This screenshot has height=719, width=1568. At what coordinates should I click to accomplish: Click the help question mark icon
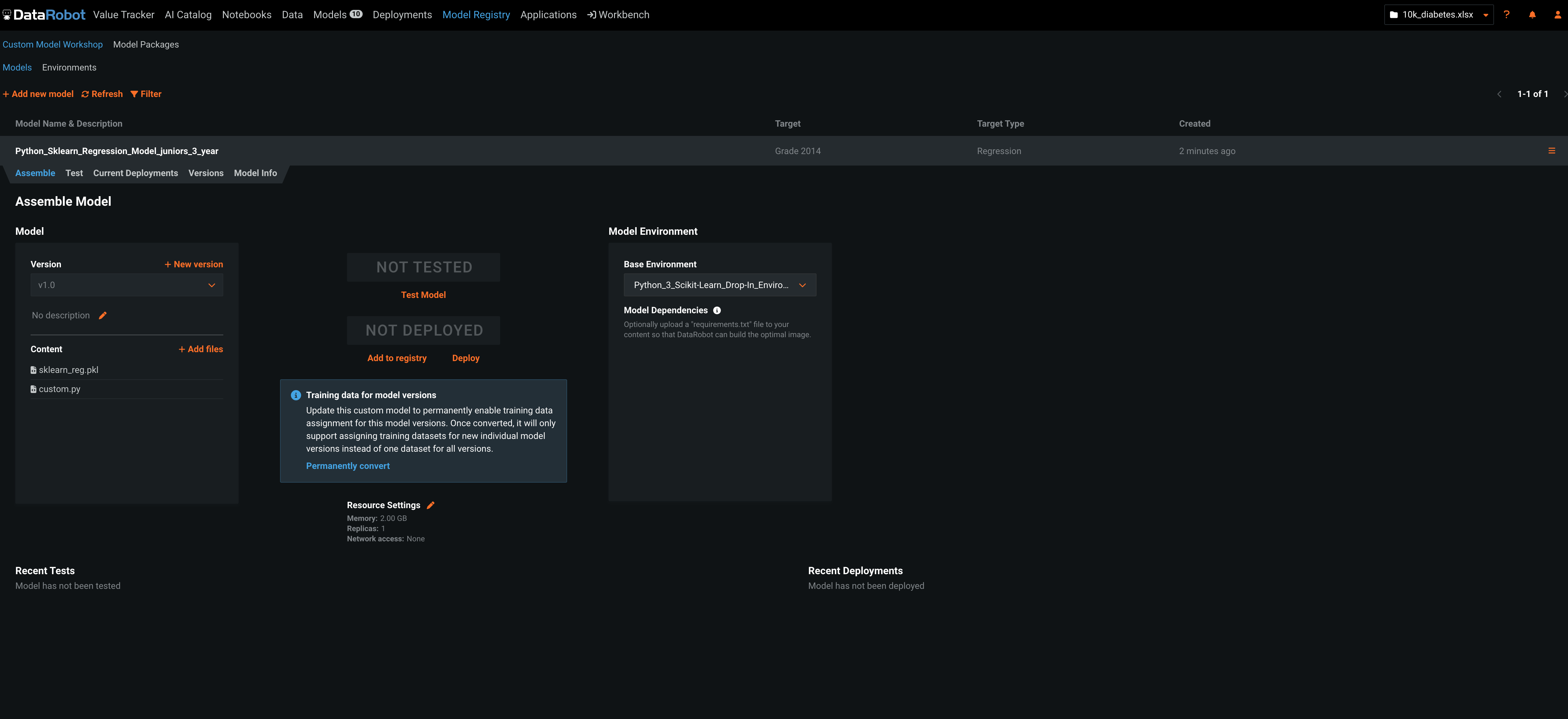1506,15
